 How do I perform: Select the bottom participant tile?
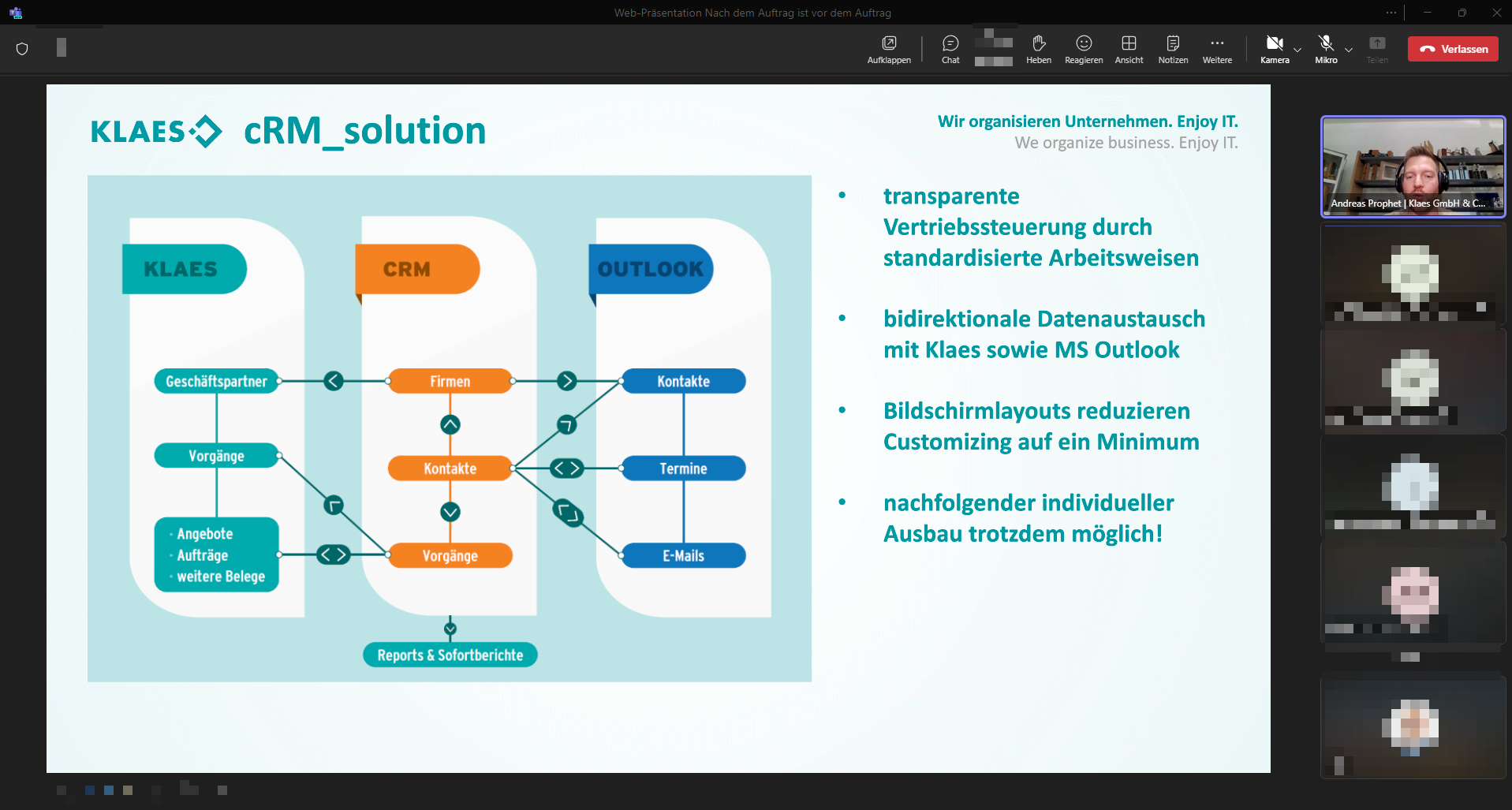(x=1413, y=727)
